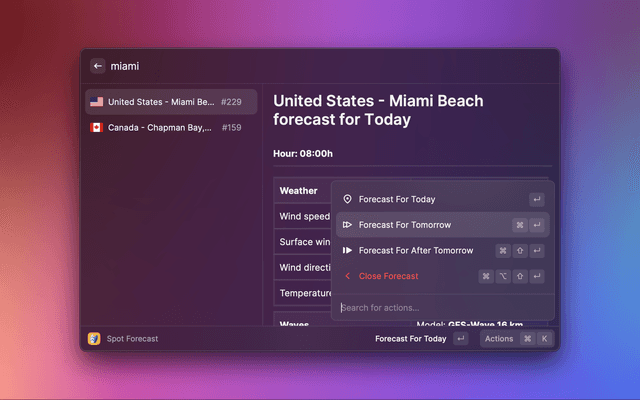
Task: Click the Canada flag icon
Action: [96, 128]
